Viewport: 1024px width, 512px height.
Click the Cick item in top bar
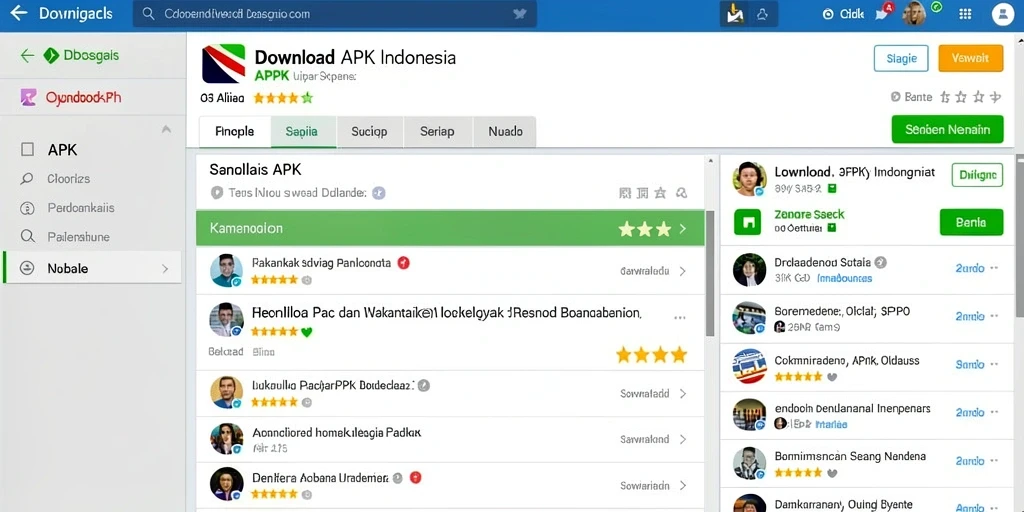(844, 14)
